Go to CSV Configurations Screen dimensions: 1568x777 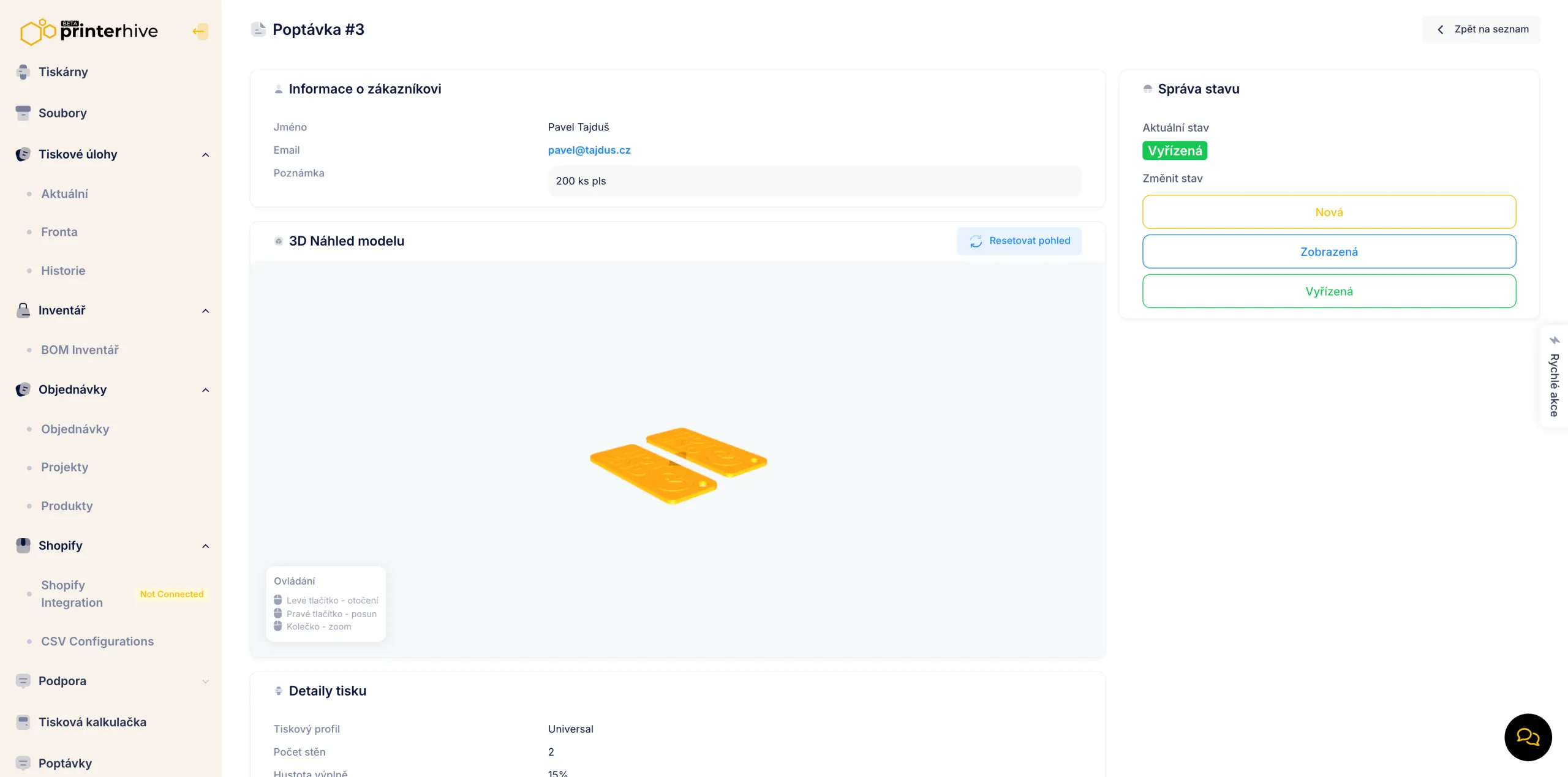(x=97, y=641)
